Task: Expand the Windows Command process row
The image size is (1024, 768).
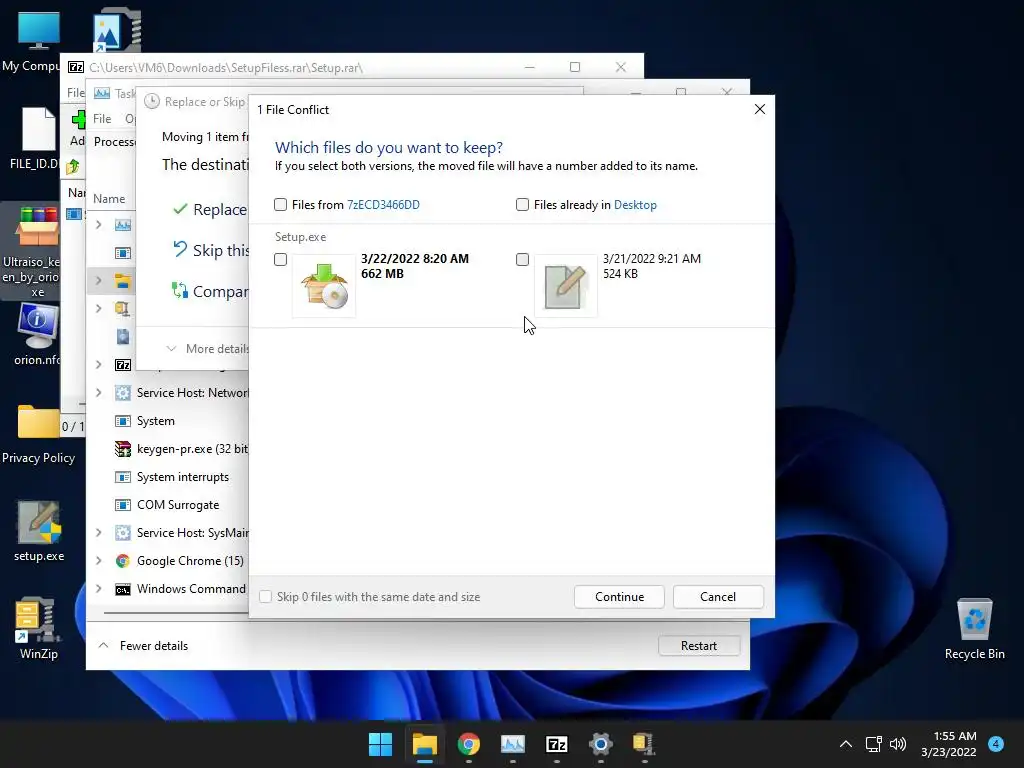Action: (x=99, y=588)
